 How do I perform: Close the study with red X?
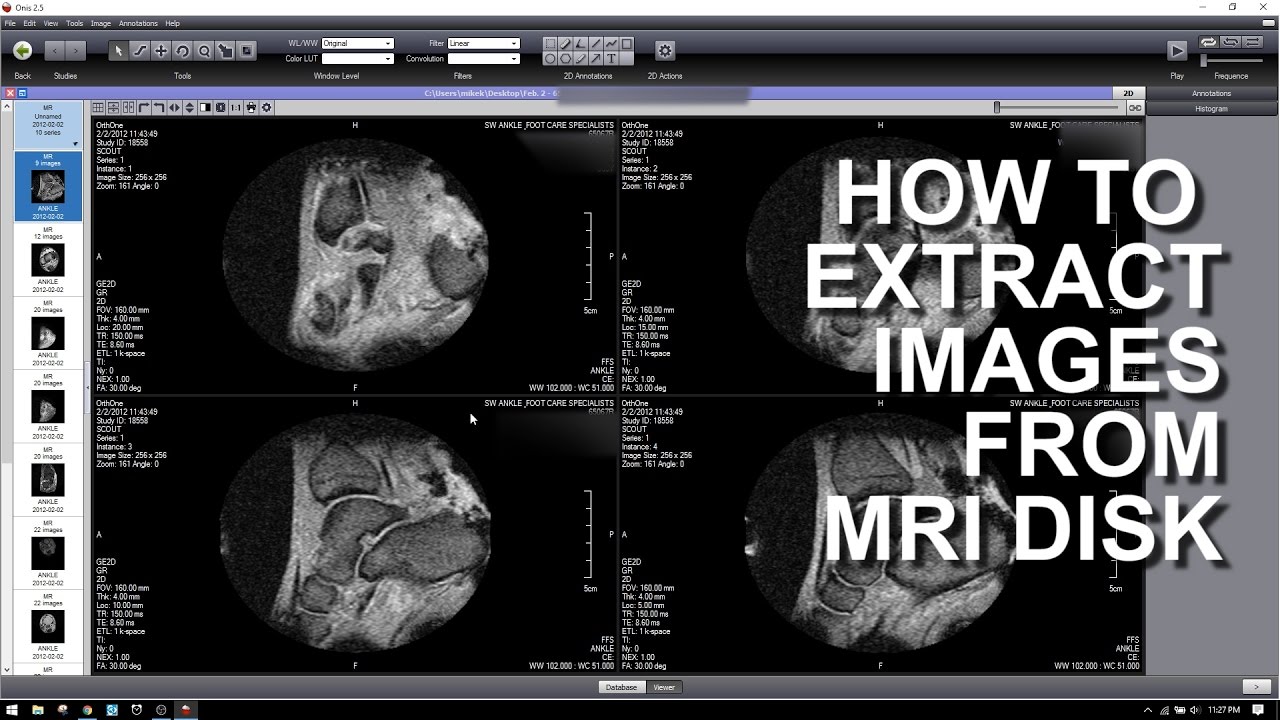10,93
